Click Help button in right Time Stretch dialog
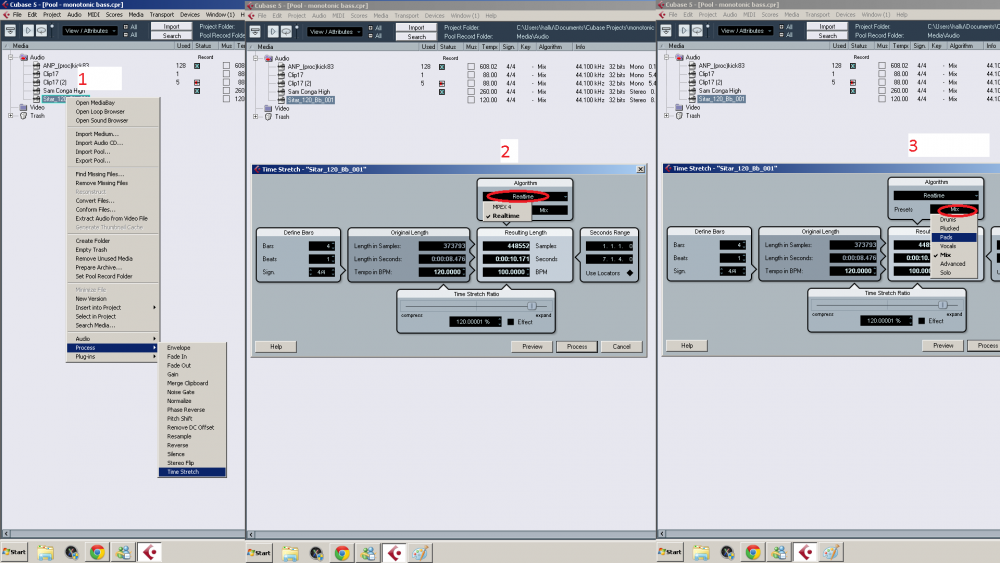Image resolution: width=1000 pixels, height=563 pixels. pos(686,346)
